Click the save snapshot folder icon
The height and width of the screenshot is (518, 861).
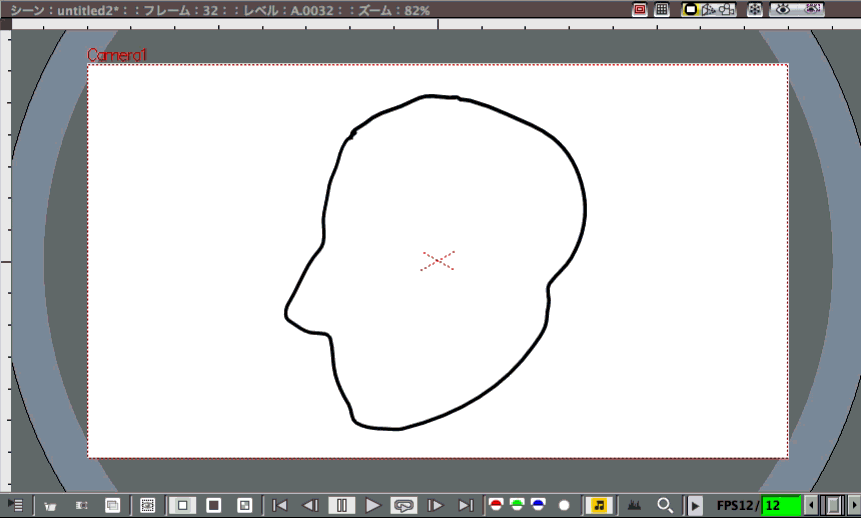tap(50, 506)
